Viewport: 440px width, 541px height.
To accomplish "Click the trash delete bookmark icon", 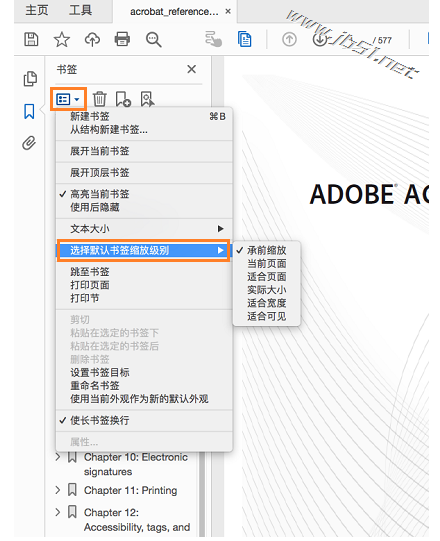I will 99,99.
